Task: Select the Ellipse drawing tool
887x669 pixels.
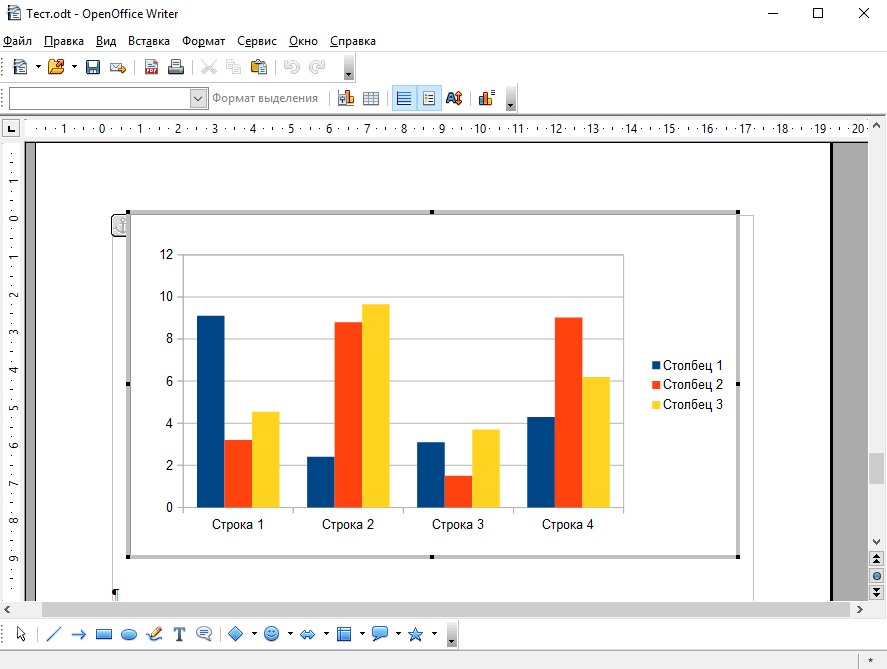Action: [x=129, y=634]
